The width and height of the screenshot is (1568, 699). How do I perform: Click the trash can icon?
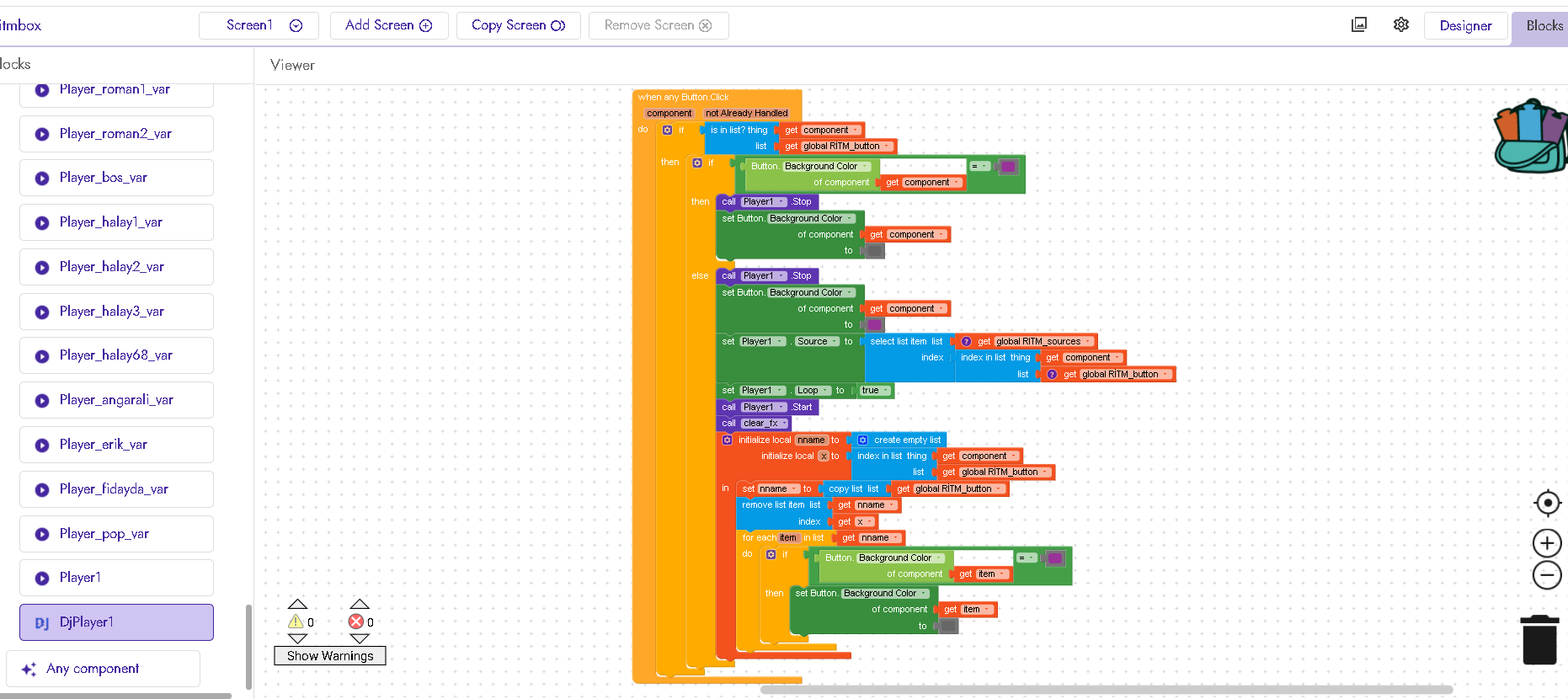(1539, 640)
